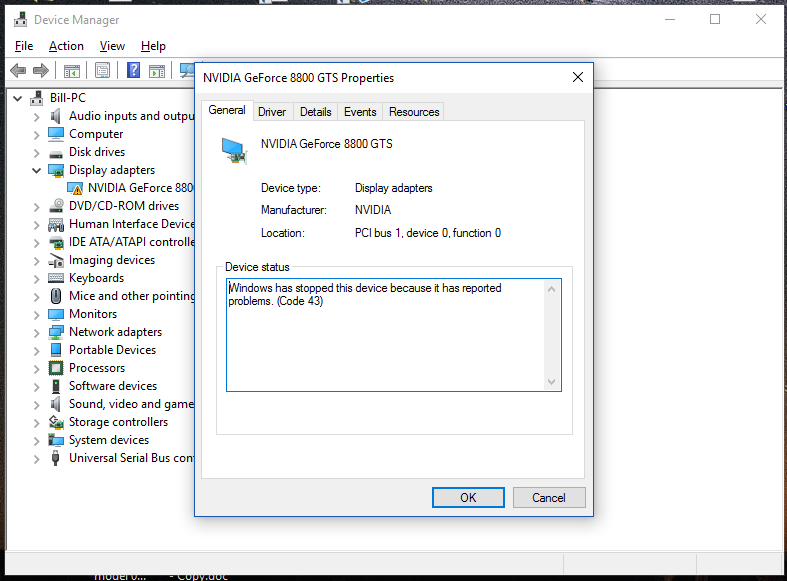The width and height of the screenshot is (787, 581).
Task: Click OK in the Properties dialog
Action: 468,498
